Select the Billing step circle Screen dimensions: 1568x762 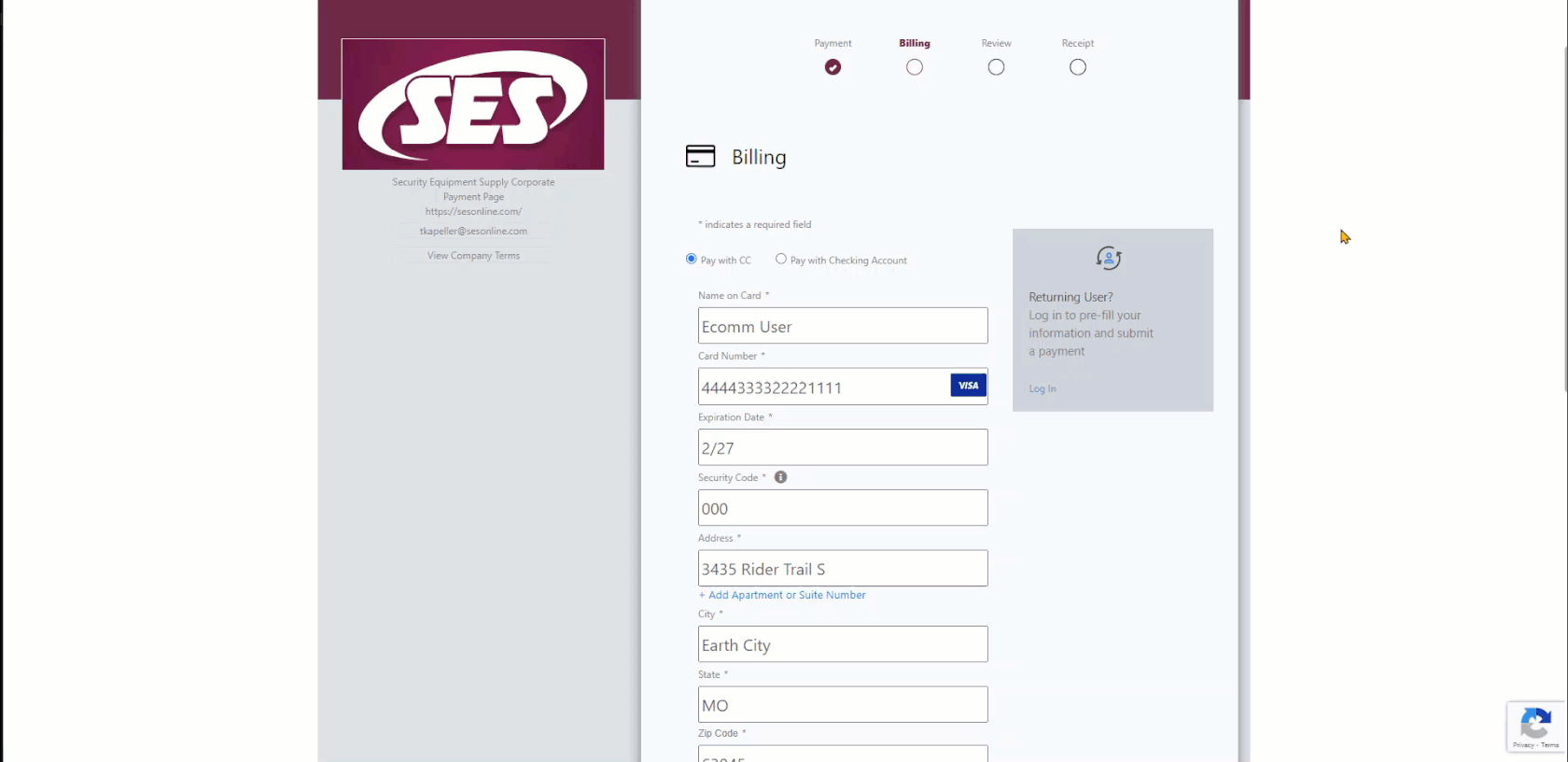point(915,67)
